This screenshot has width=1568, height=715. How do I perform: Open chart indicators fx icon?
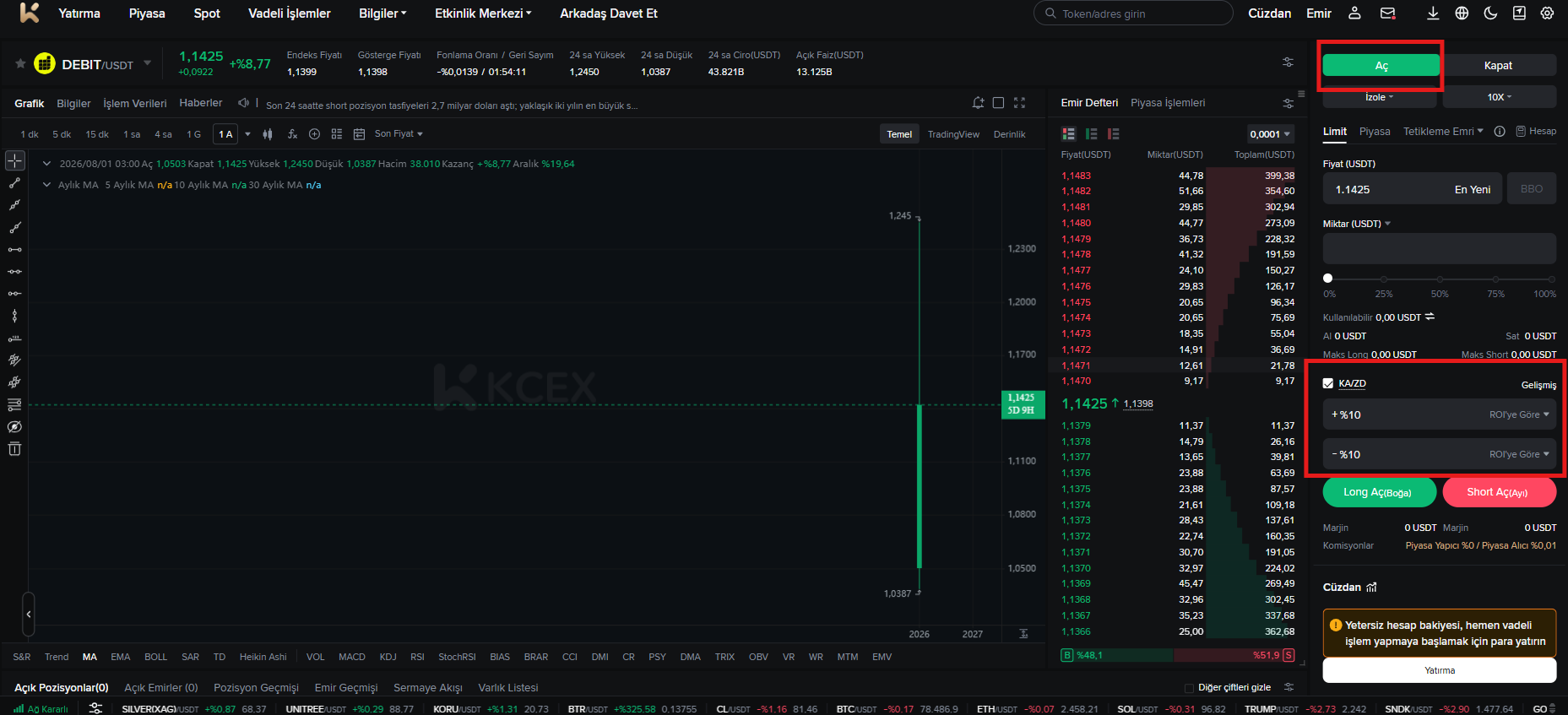click(292, 134)
